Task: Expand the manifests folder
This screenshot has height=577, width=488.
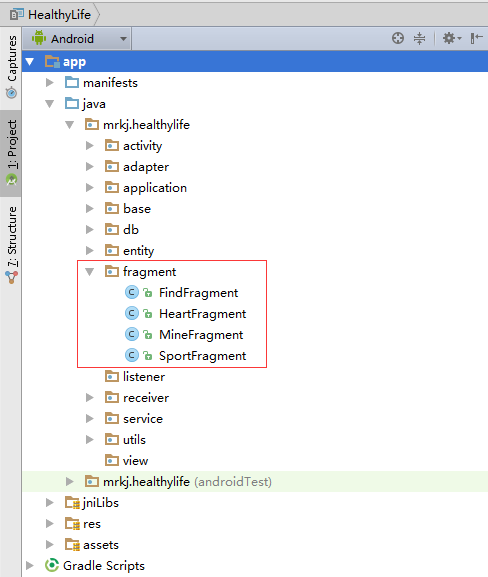Action: tap(50, 82)
